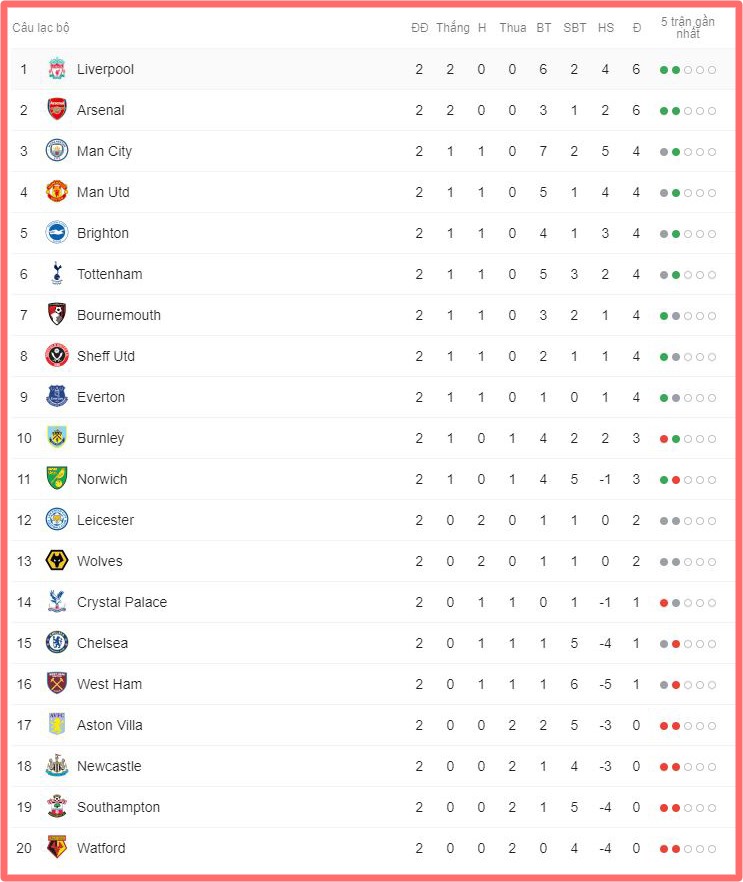
Task: Click the Man Utd club crest
Action: pos(57,192)
